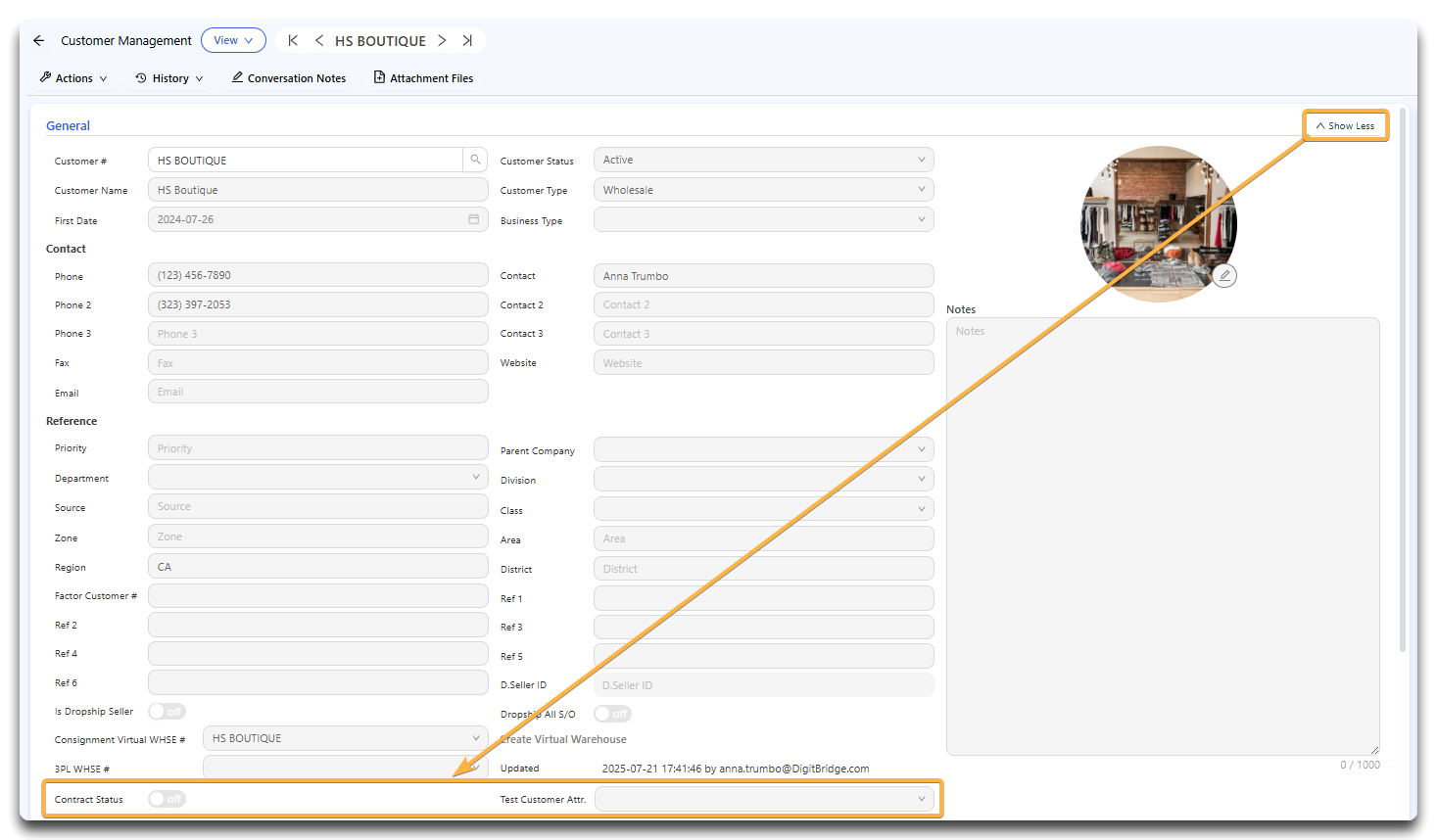1437x840 pixels.
Task: Click the search icon in Customer # field
Action: coord(475,160)
